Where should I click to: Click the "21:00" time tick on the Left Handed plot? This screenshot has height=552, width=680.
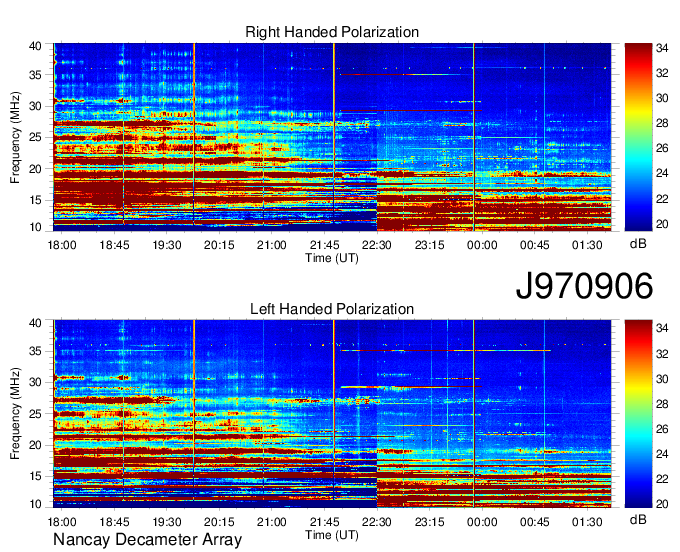271,522
